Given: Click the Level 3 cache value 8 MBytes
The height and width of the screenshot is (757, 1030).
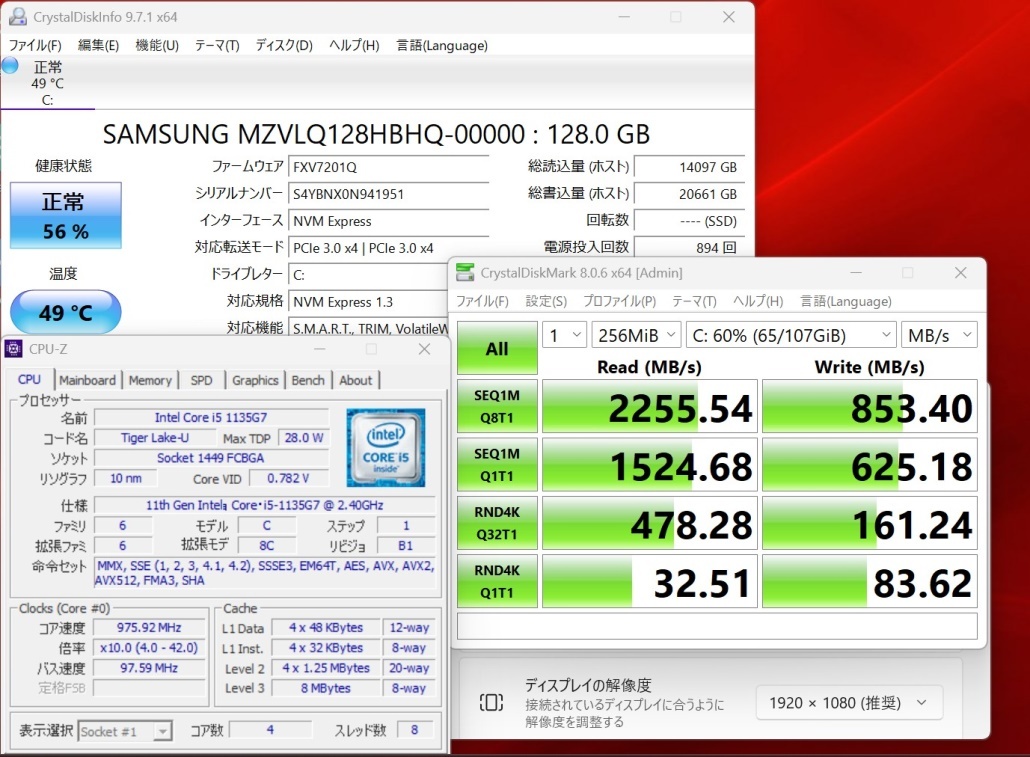Looking at the screenshot, I should (326, 688).
